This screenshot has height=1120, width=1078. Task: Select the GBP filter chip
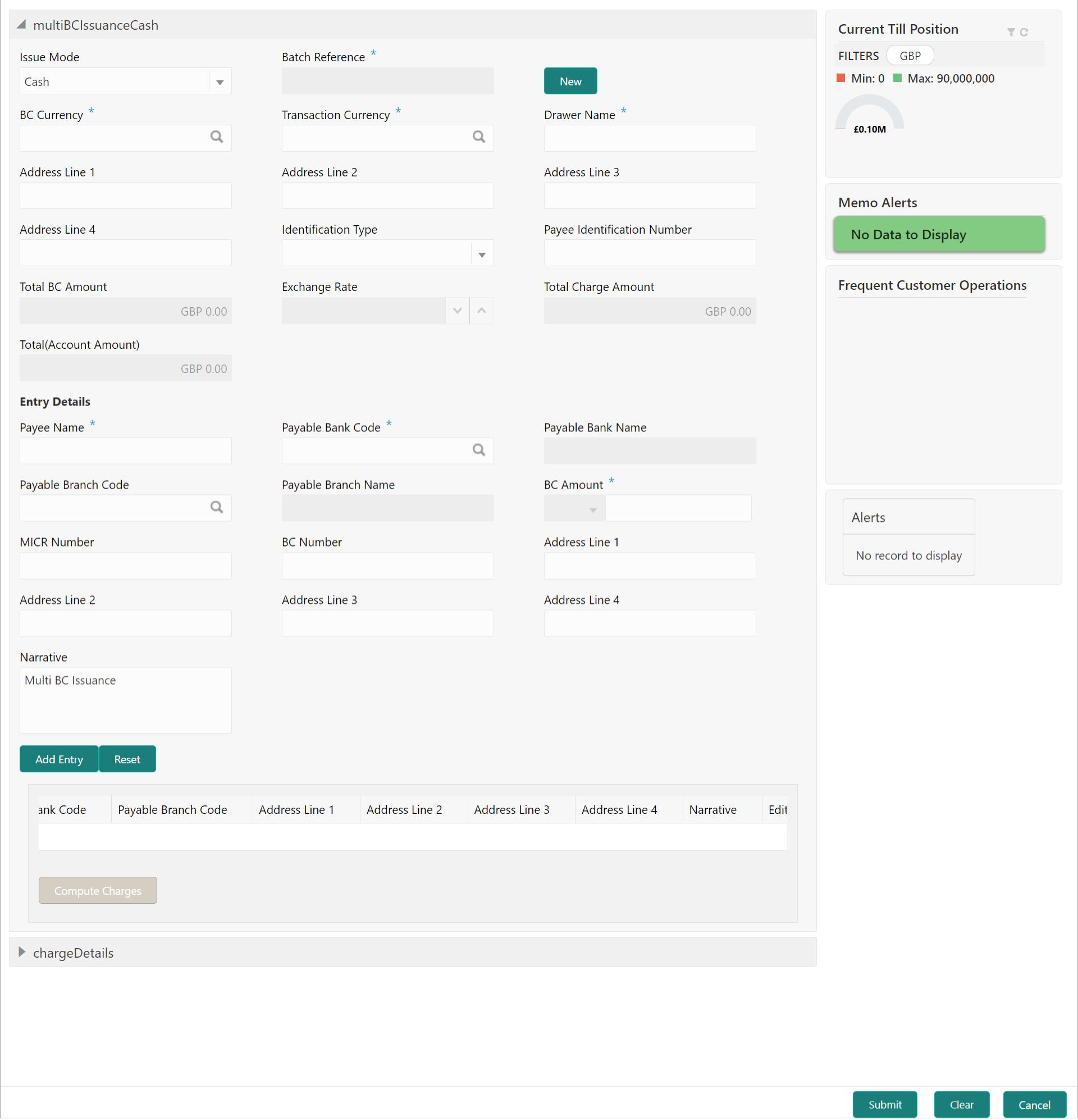(x=910, y=56)
